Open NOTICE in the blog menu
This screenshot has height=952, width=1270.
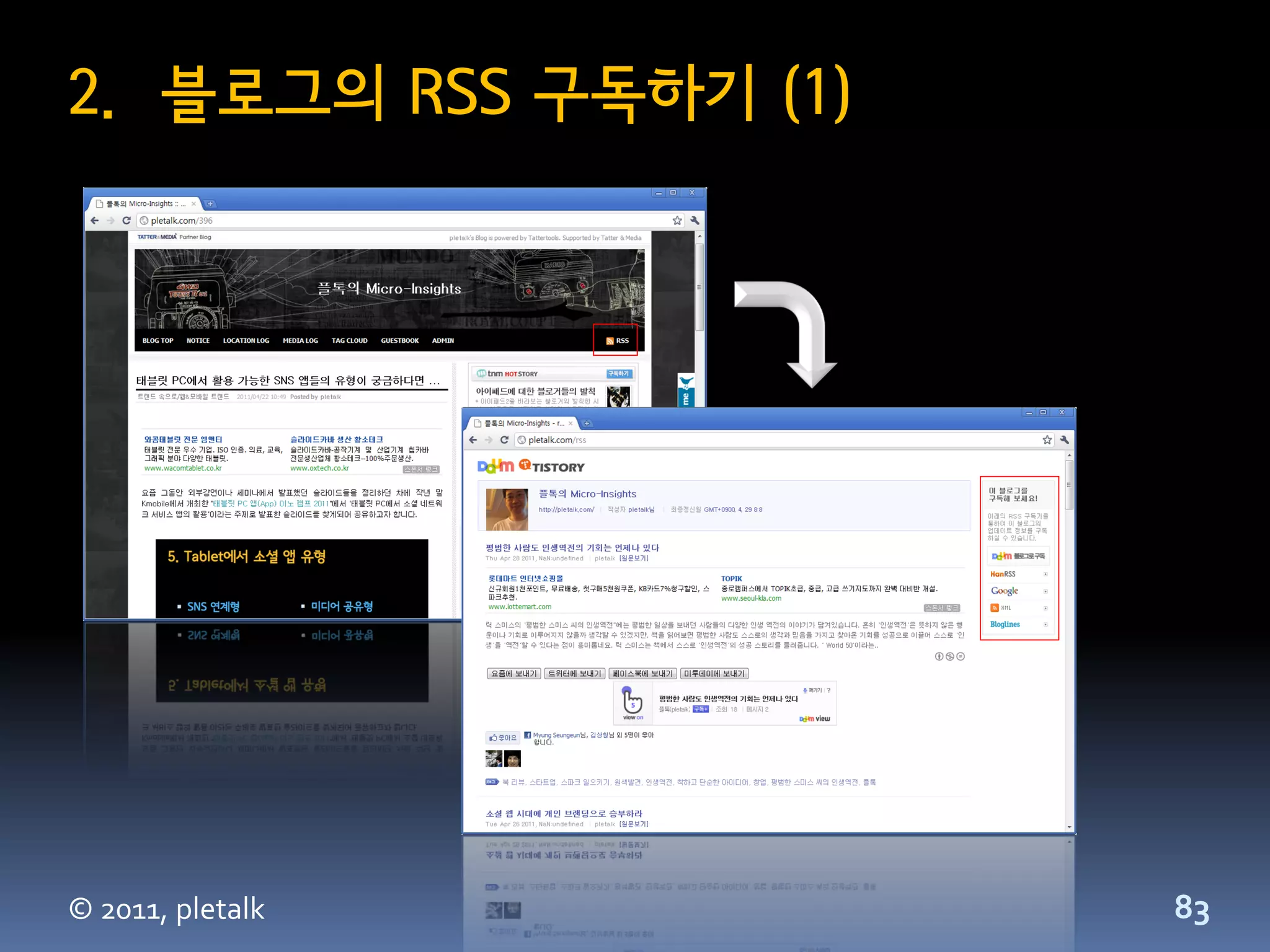click(x=198, y=341)
